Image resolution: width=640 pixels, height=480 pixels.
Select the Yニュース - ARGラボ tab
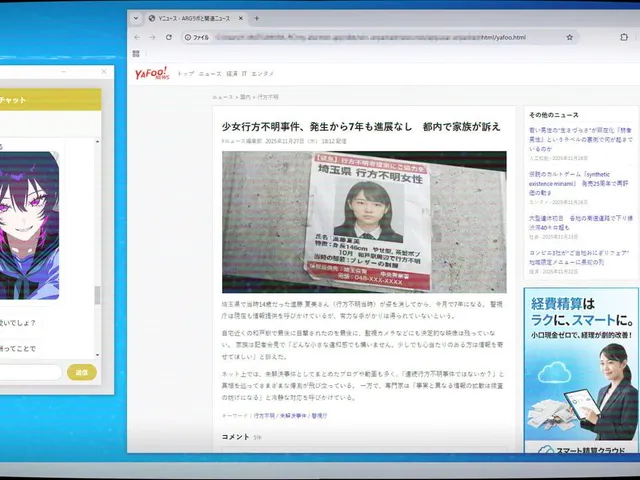(x=196, y=18)
